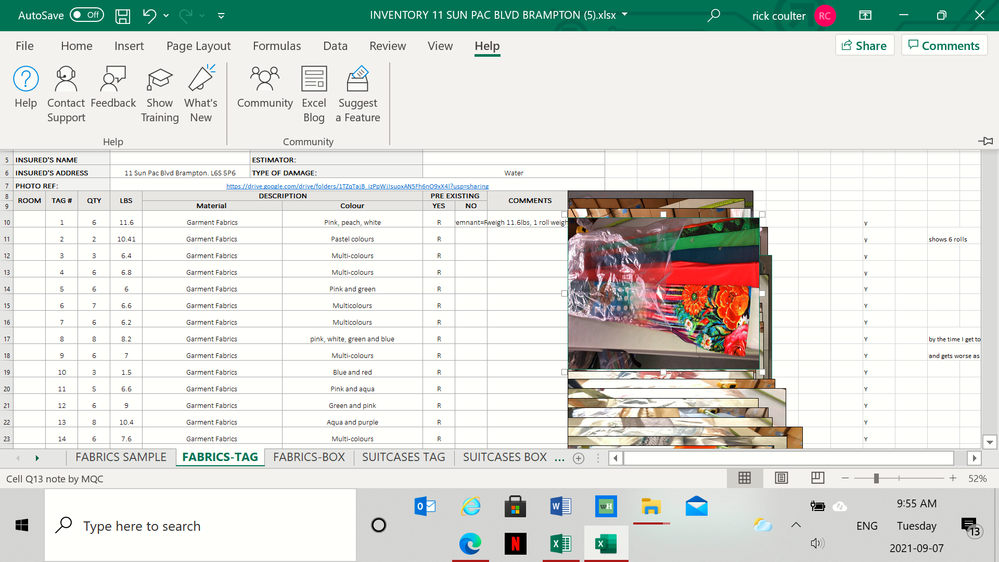Click Suggest a Feature
Image resolution: width=999 pixels, height=562 pixels.
357,94
